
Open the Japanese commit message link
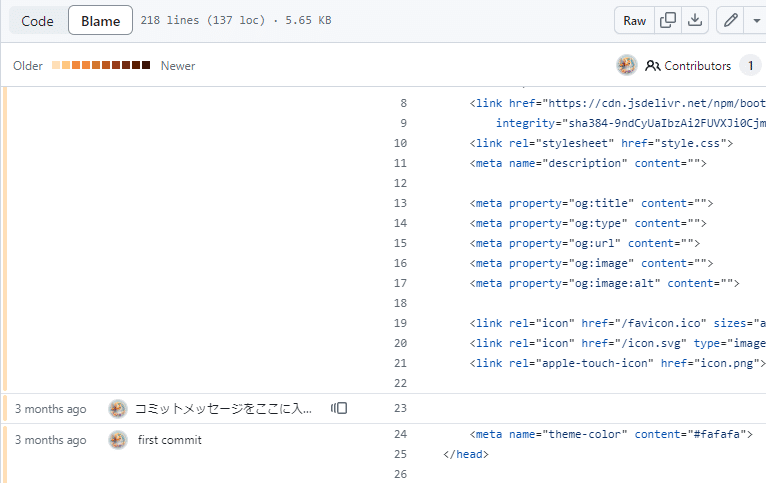[x=223, y=409]
